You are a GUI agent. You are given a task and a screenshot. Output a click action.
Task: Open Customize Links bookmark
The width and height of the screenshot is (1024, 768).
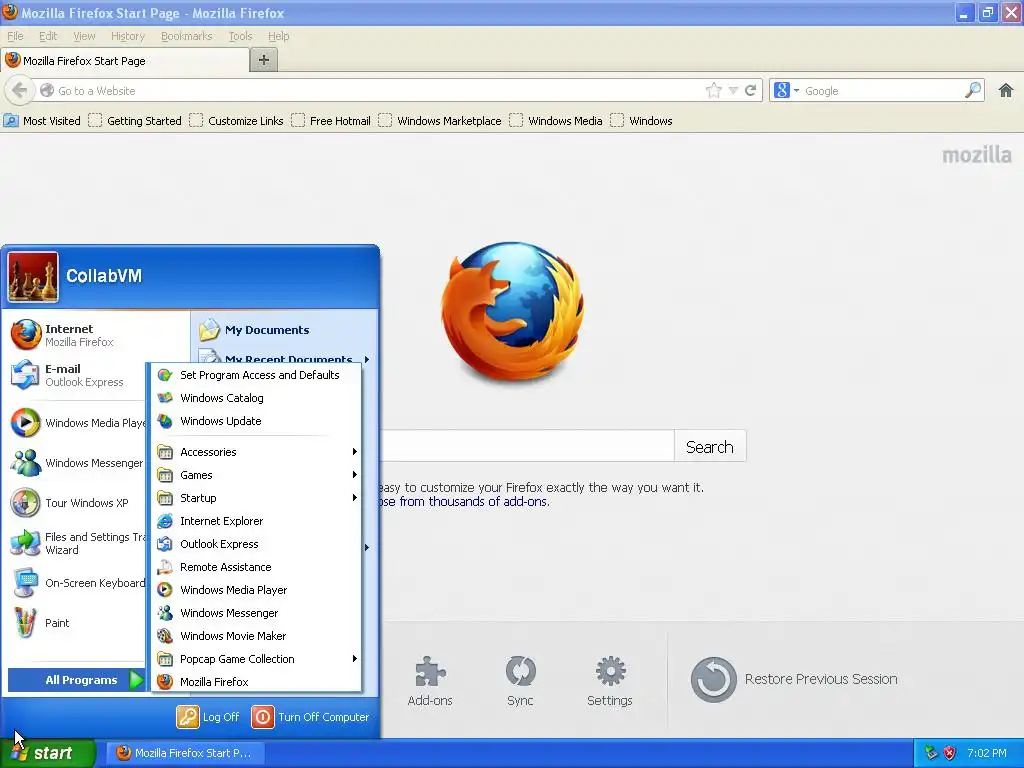tap(236, 121)
